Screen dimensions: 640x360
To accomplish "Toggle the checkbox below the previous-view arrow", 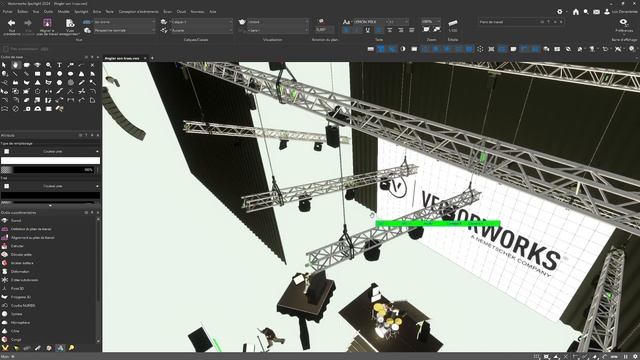I will coord(6,49).
